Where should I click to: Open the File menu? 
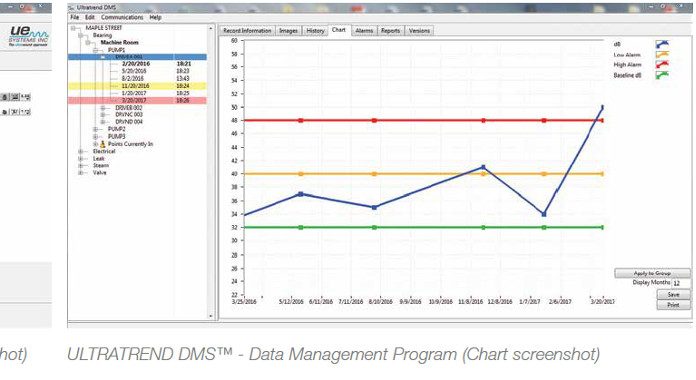point(75,17)
